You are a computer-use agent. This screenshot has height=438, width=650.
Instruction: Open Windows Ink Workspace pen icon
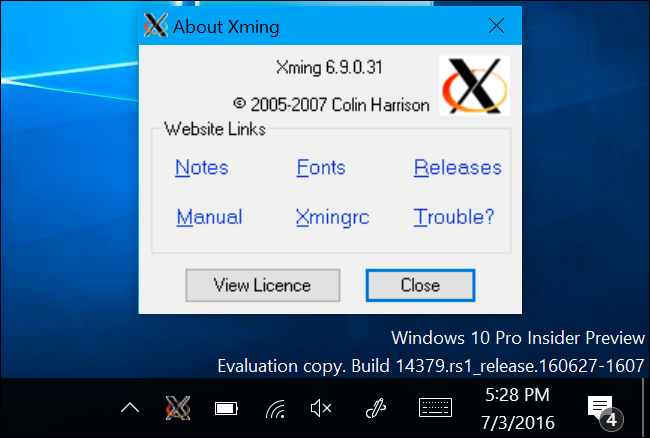tap(376, 408)
